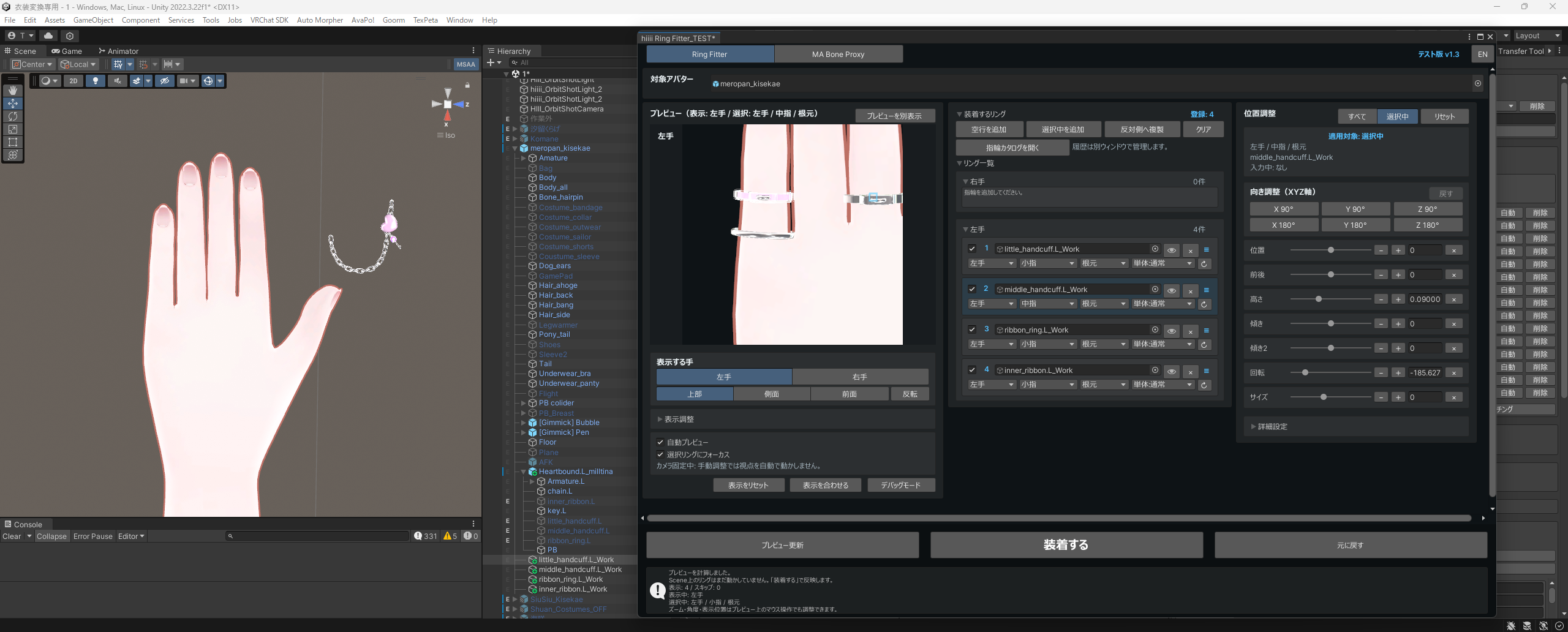Click the reset icon for little_handcuff.L_Work row
Viewport: 1568px width, 632px height.
[x=1204, y=264]
